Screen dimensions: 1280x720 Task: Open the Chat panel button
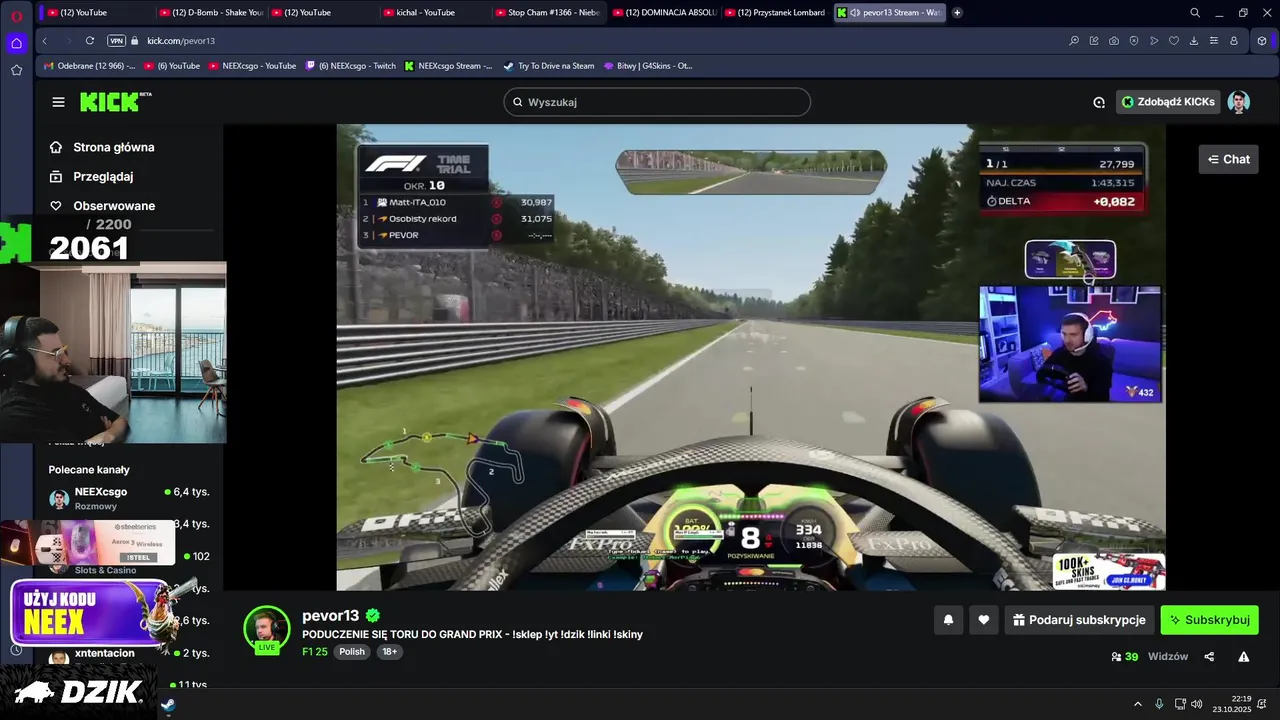(1228, 159)
